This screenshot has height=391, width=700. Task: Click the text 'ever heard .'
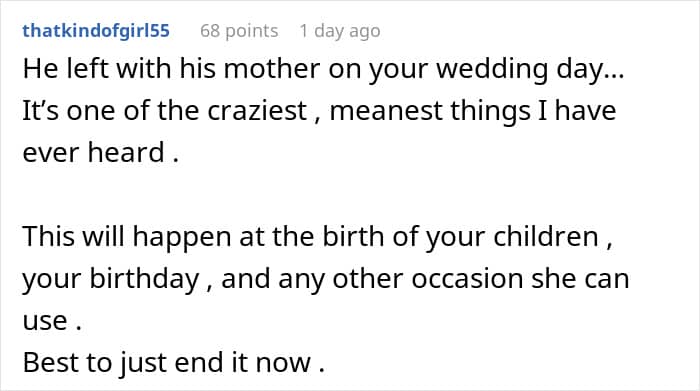(101, 152)
